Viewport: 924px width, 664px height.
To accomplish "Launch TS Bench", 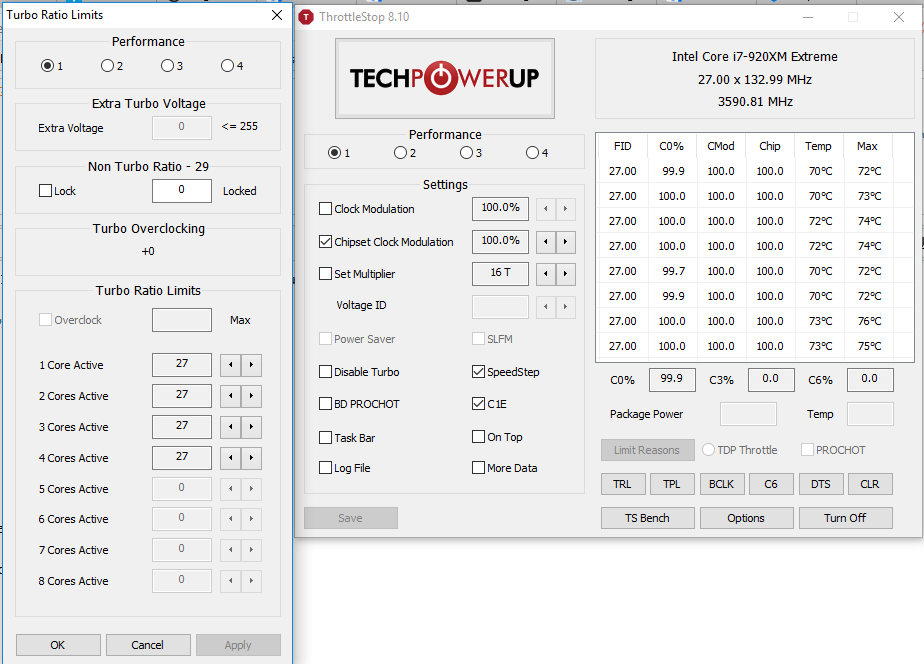I will pos(648,518).
